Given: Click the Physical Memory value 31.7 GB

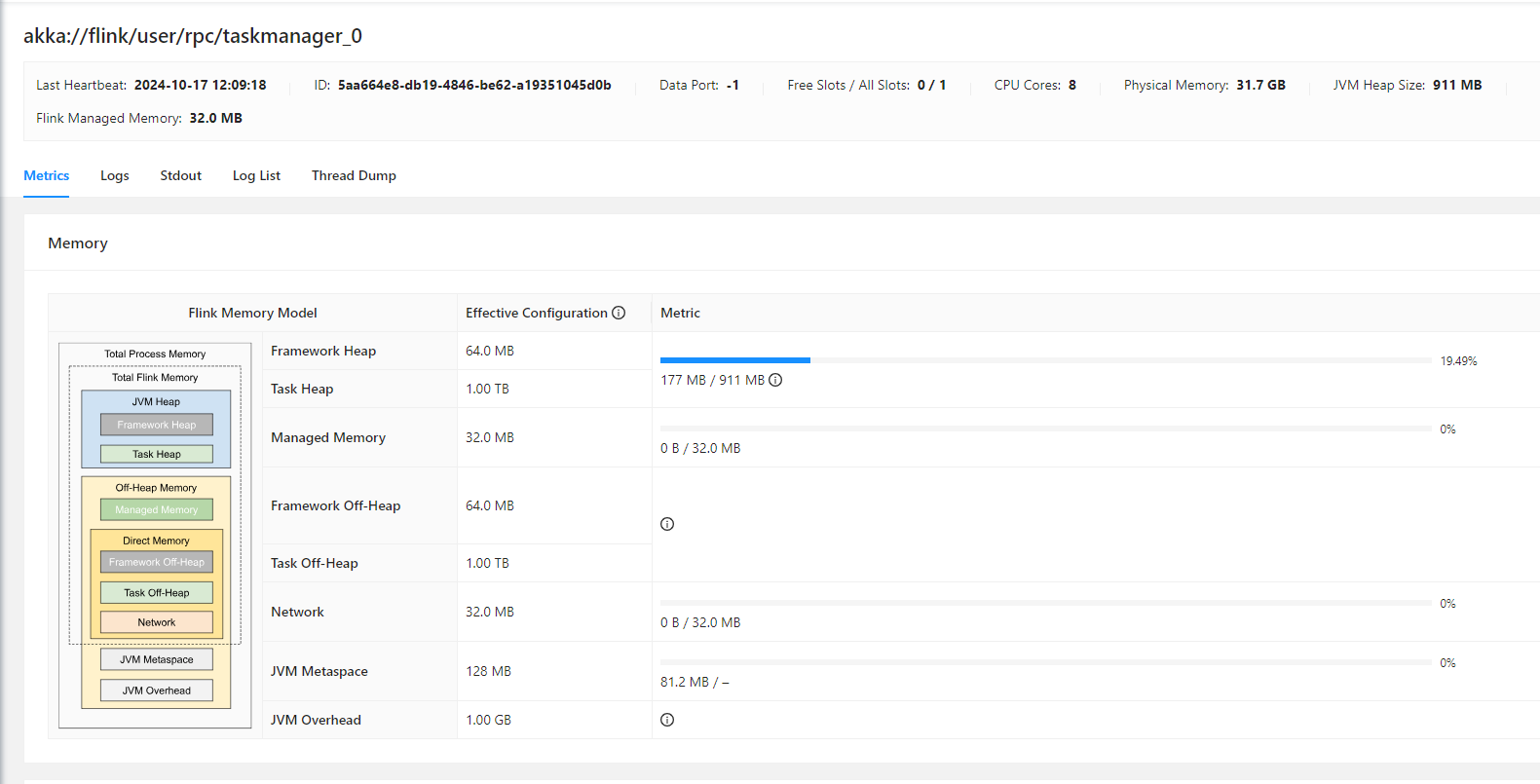Looking at the screenshot, I should pos(1260,85).
